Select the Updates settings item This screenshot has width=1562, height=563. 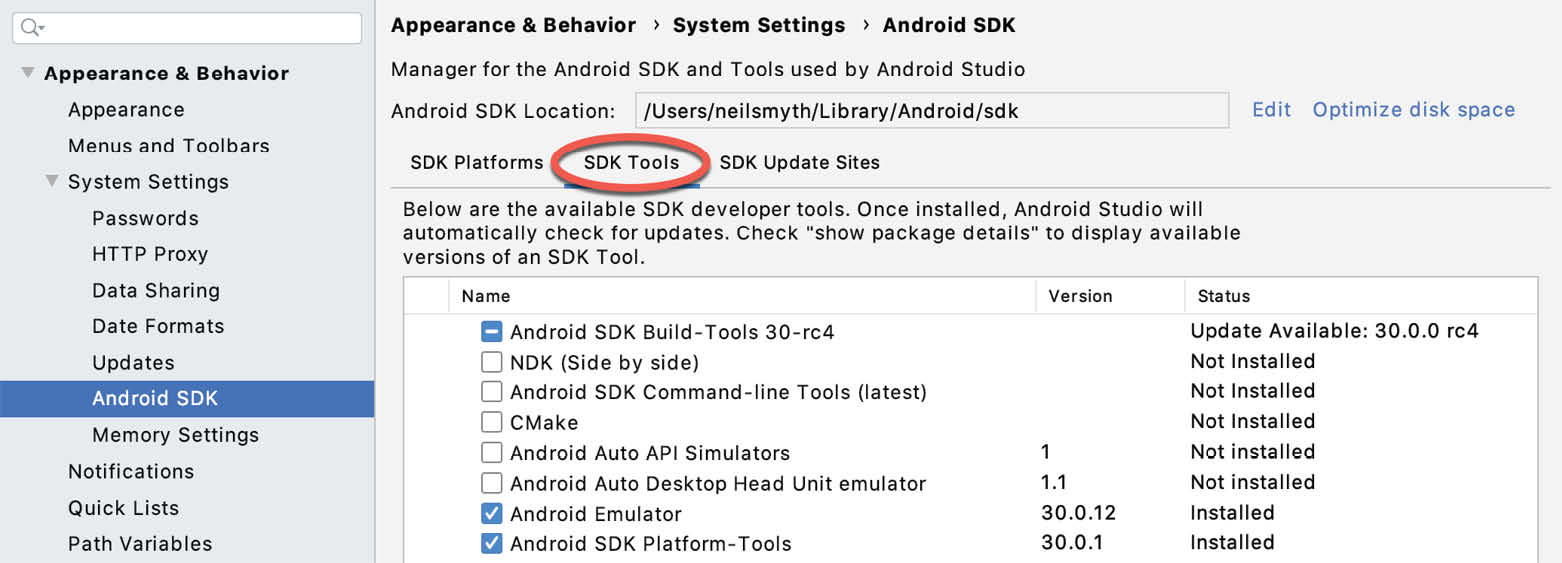click(133, 363)
